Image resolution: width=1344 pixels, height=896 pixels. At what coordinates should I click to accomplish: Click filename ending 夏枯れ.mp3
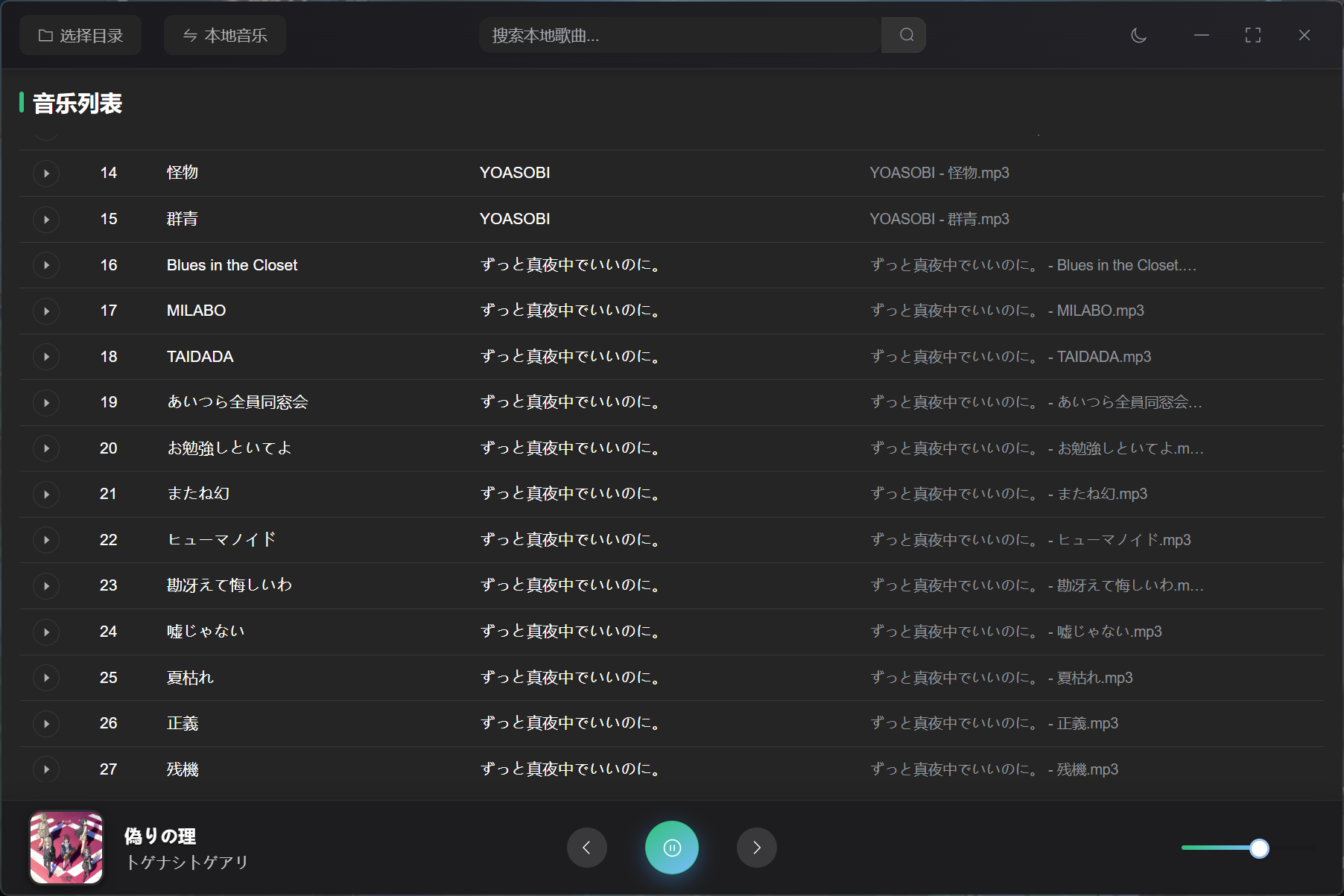tap(1001, 678)
